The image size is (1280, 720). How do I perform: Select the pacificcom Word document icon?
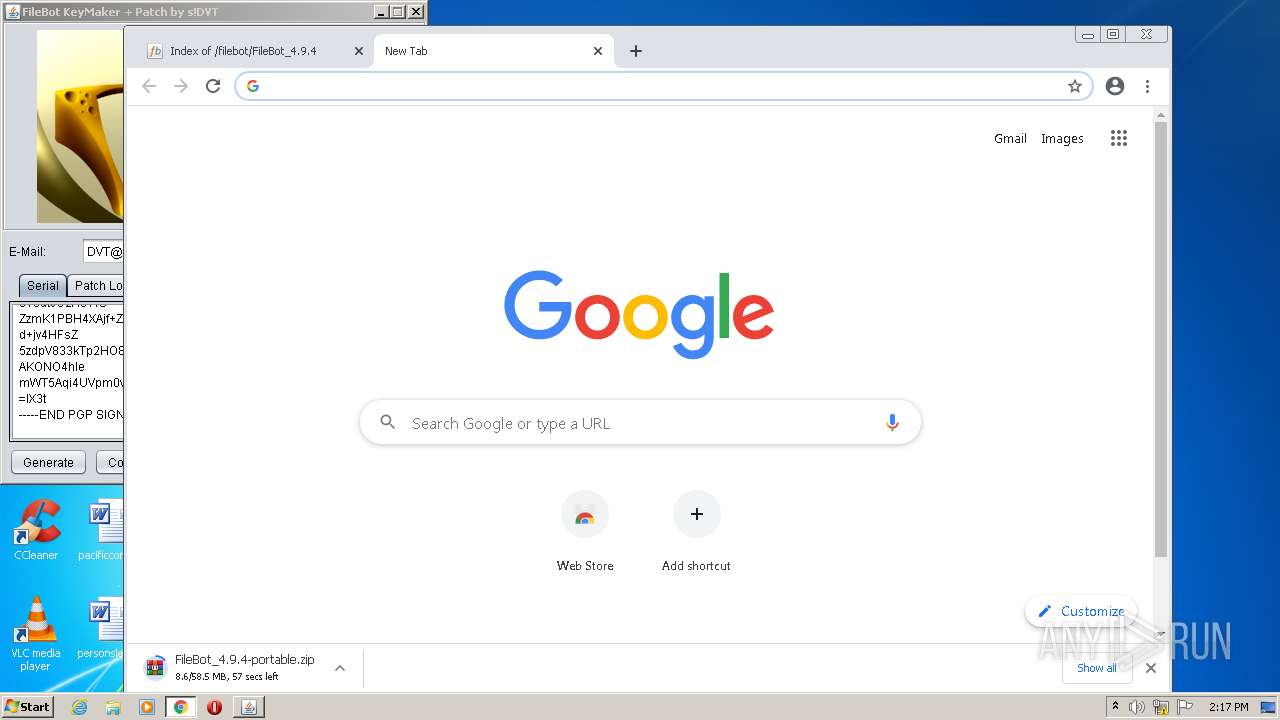(x=101, y=530)
